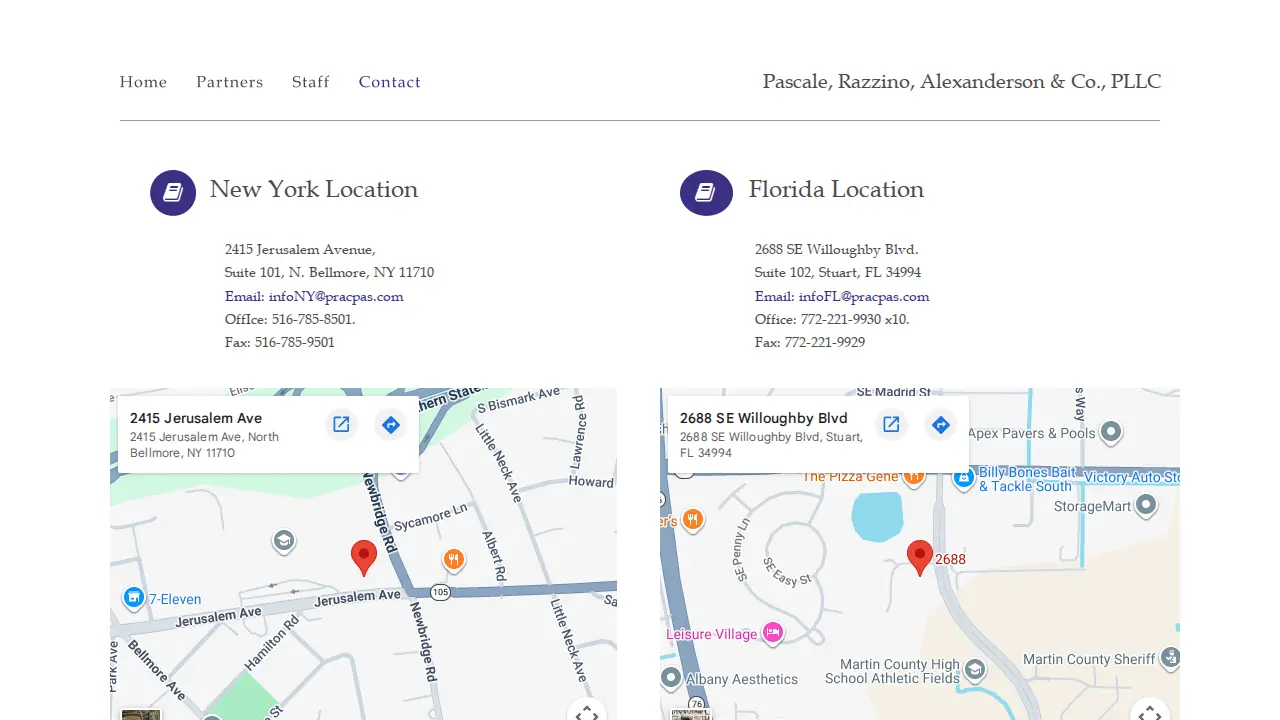Select the StorageMart marker icon
1280x720 pixels.
(1146, 506)
